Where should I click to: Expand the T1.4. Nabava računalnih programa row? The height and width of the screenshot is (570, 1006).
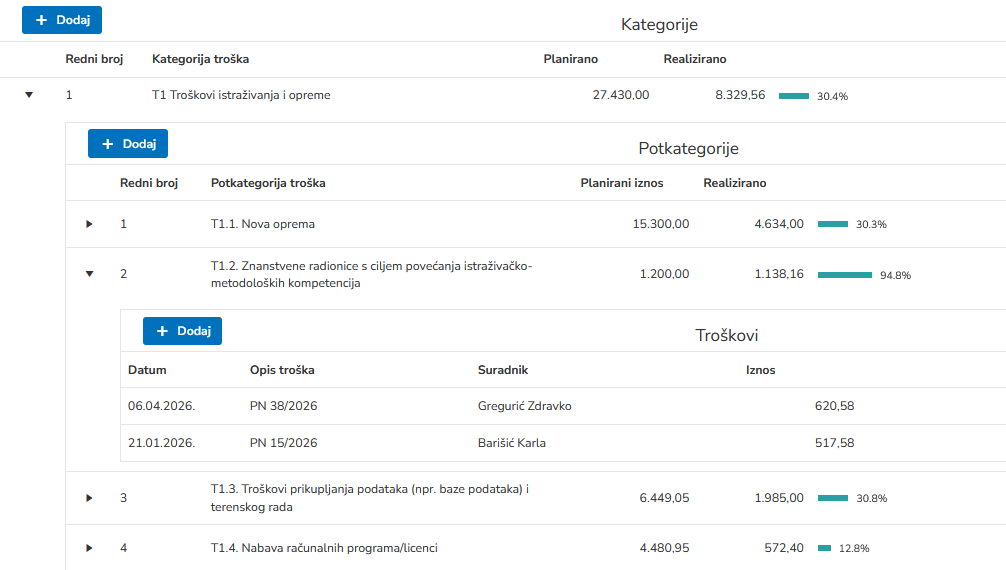pos(89,548)
